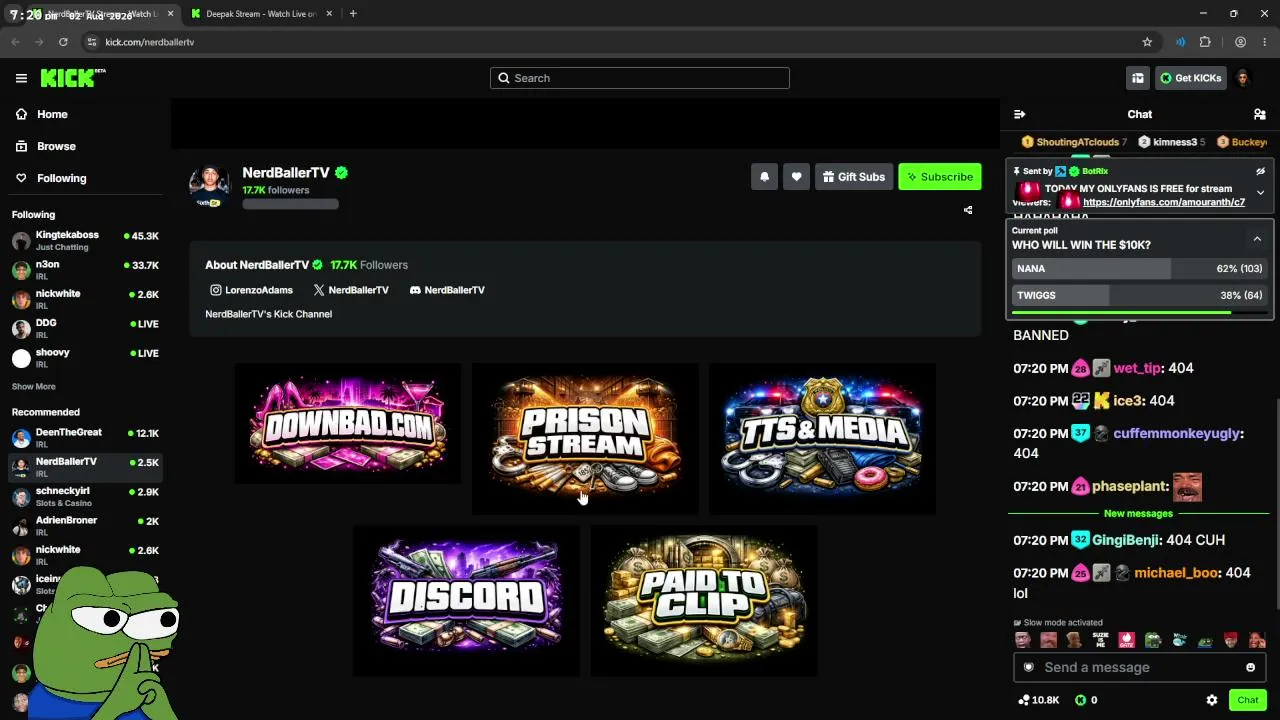Open the Discord panel image
The width and height of the screenshot is (1280, 720).
(x=466, y=601)
